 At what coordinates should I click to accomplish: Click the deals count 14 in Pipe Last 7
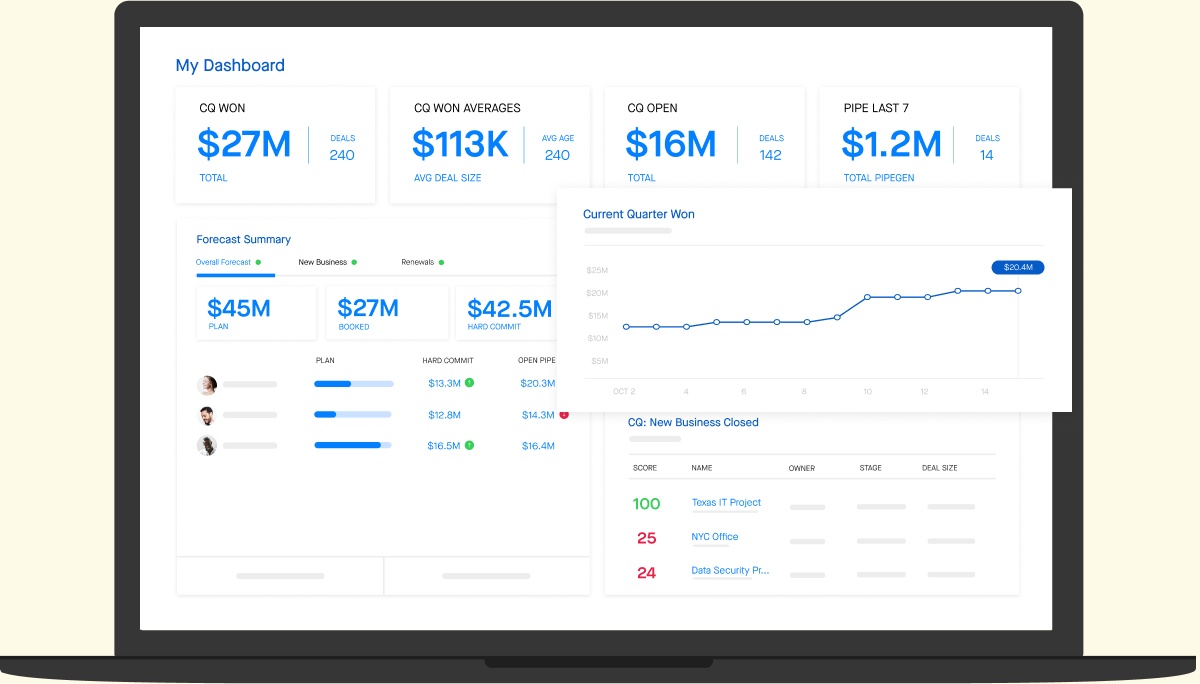(x=987, y=155)
